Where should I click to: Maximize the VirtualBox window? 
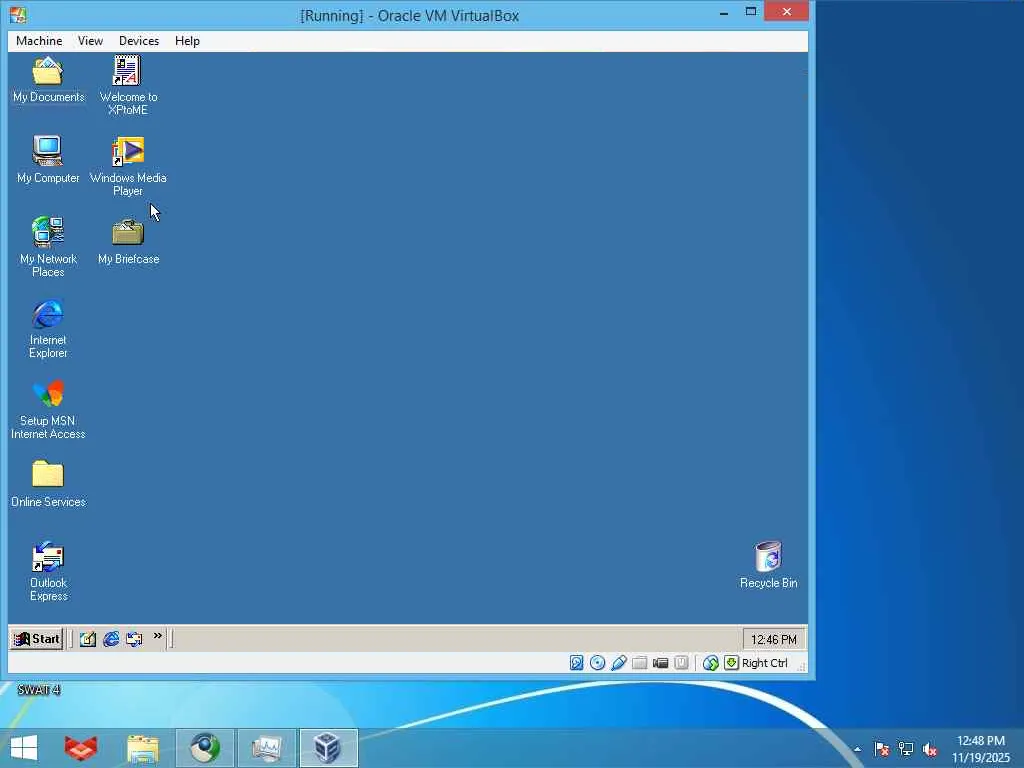coord(751,12)
